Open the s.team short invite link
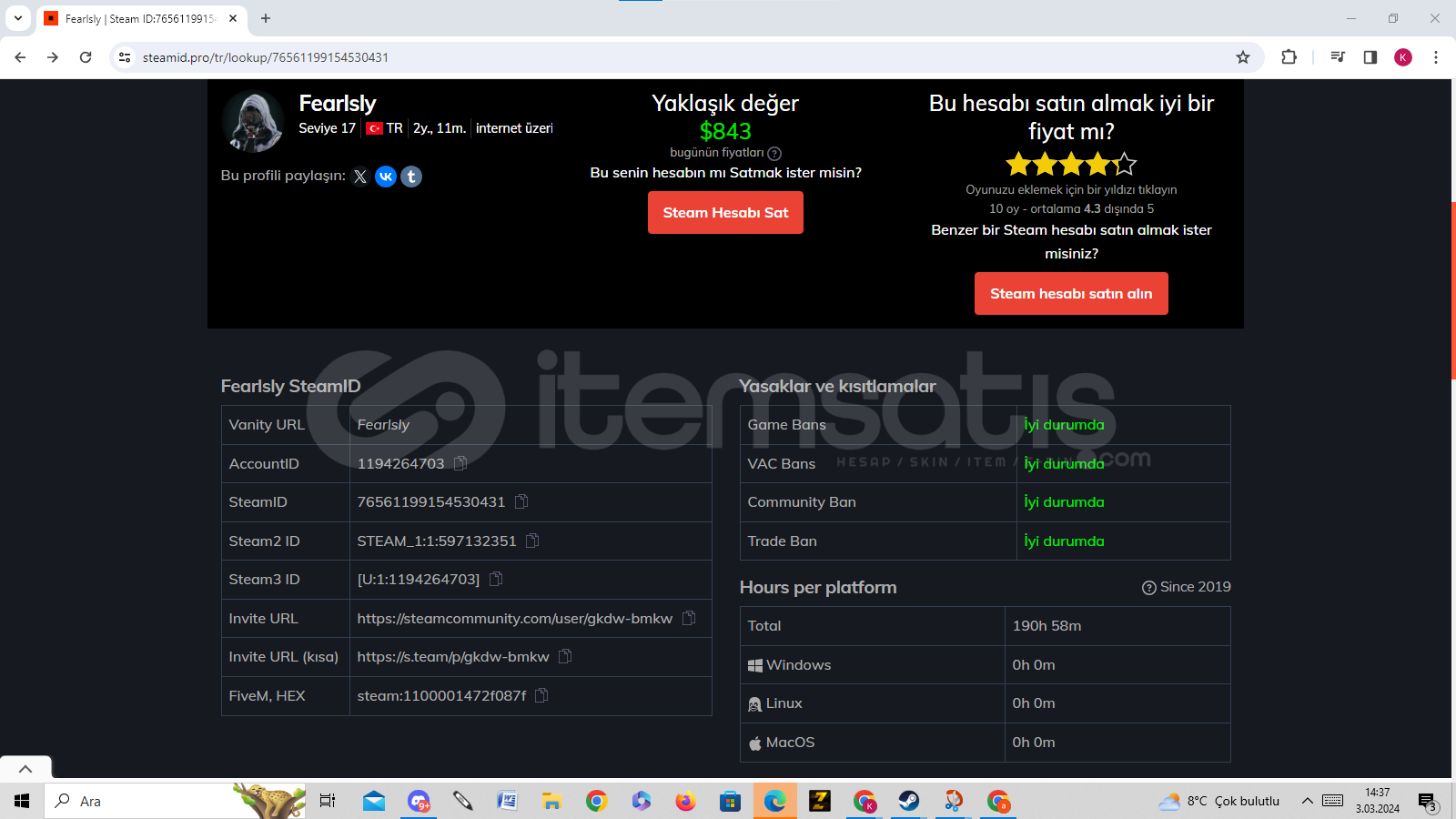 coord(453,656)
